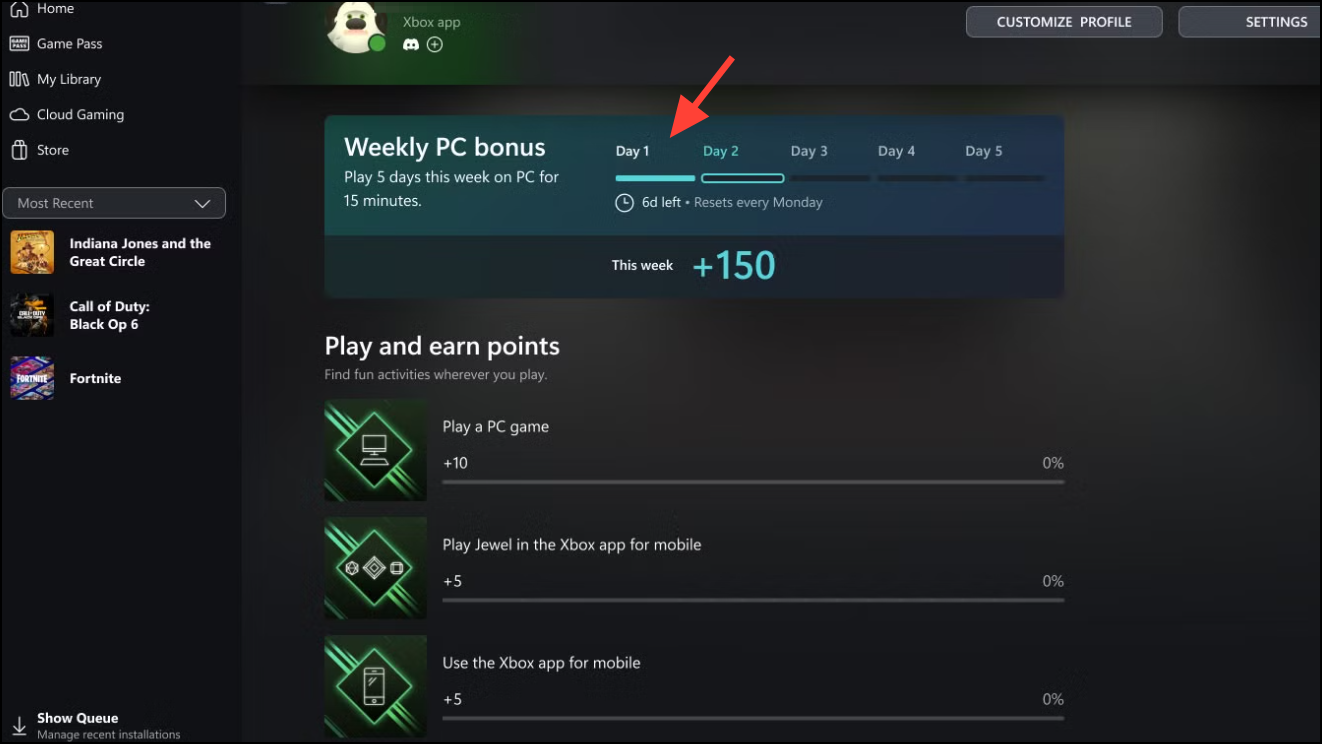This screenshot has height=744, width=1322.
Task: Click the Day 1 progress bar segment
Action: tap(655, 179)
